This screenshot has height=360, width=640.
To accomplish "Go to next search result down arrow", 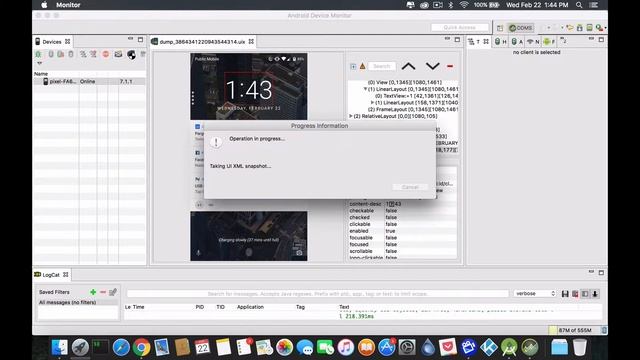I will [x=433, y=66].
